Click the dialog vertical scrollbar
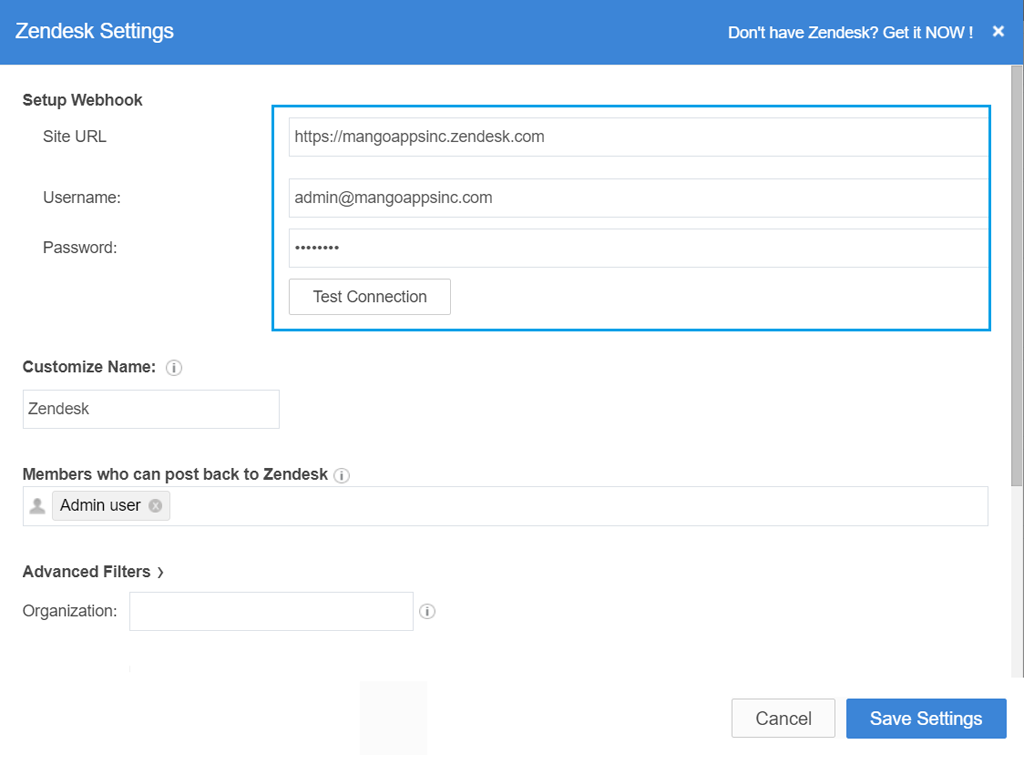The width and height of the screenshot is (1024, 768). tap(1017, 274)
